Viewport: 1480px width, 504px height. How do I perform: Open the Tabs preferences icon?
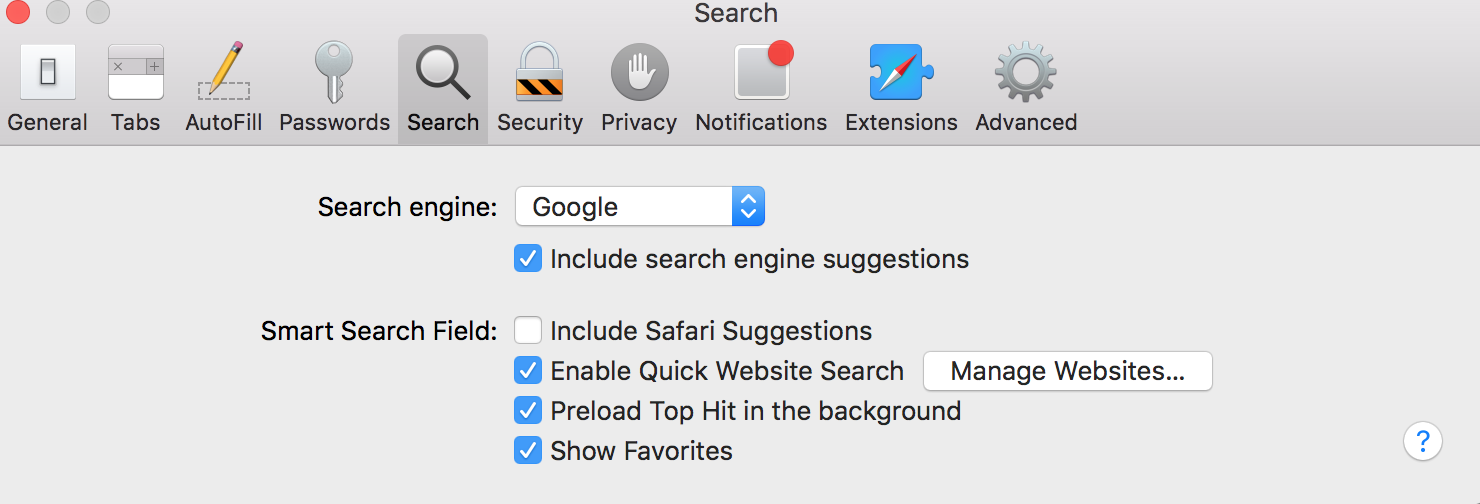pyautogui.click(x=135, y=73)
